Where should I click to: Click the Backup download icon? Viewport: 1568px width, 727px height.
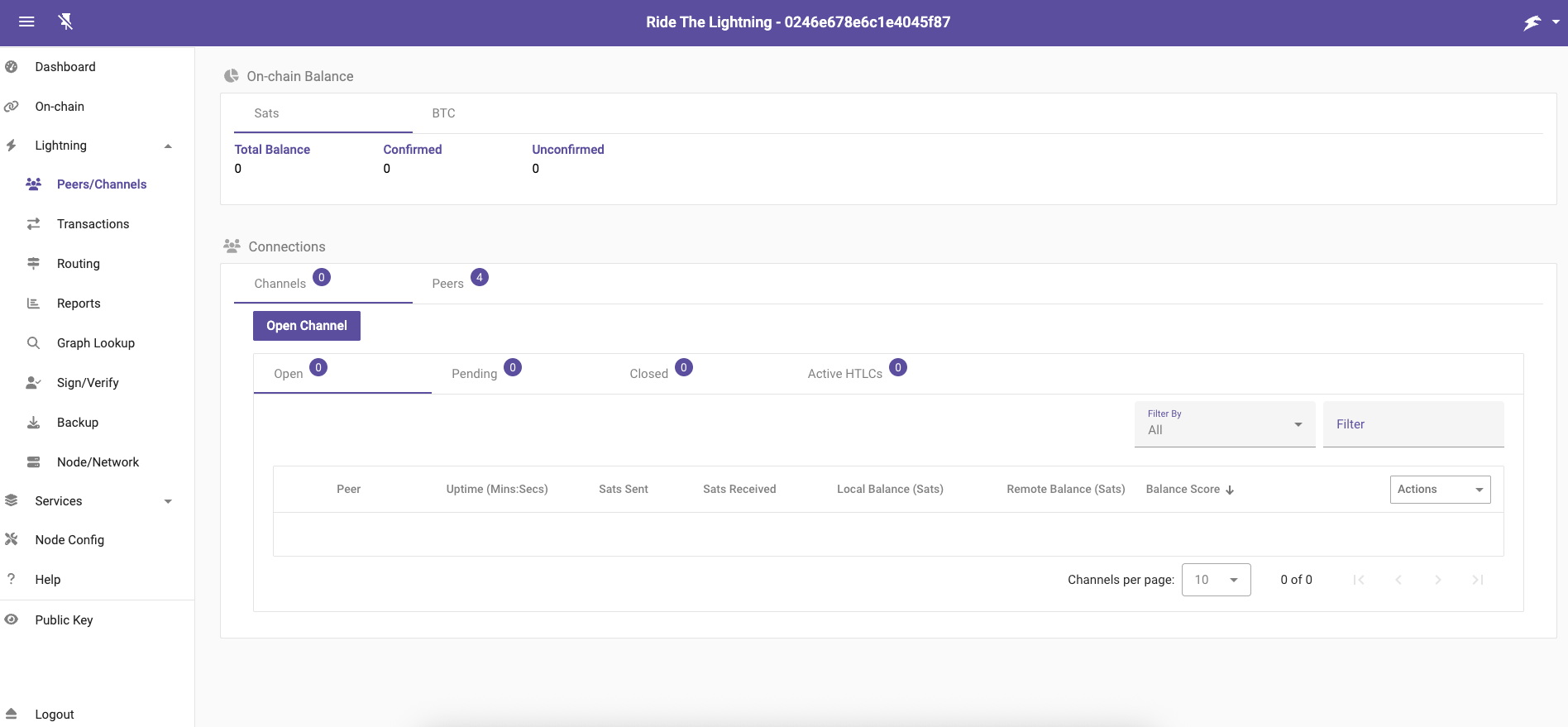click(x=33, y=423)
